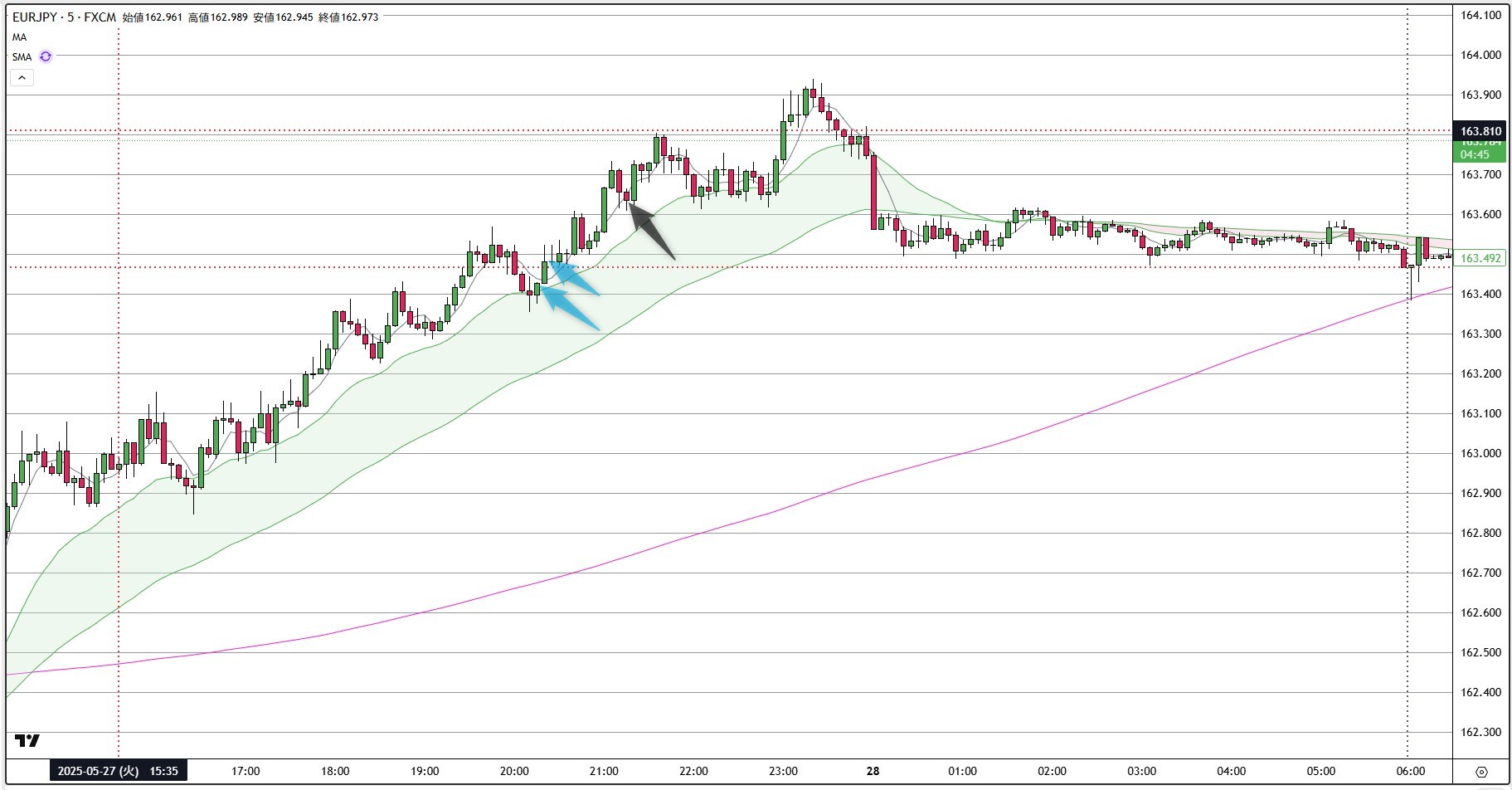The width and height of the screenshot is (1512, 790).
Task: Click the 163.810 black price label
Action: click(x=1480, y=131)
